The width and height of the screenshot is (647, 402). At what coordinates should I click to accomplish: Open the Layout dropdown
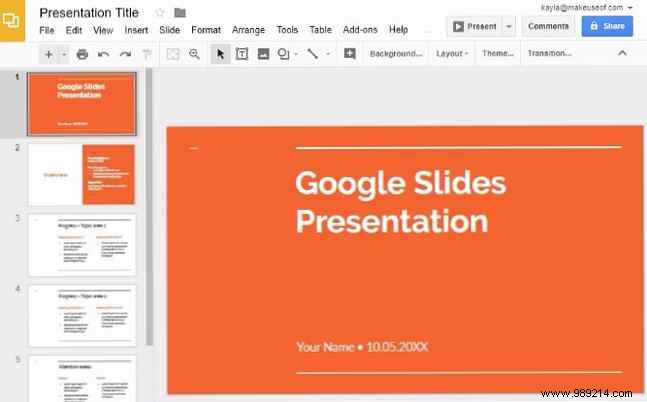tap(452, 53)
